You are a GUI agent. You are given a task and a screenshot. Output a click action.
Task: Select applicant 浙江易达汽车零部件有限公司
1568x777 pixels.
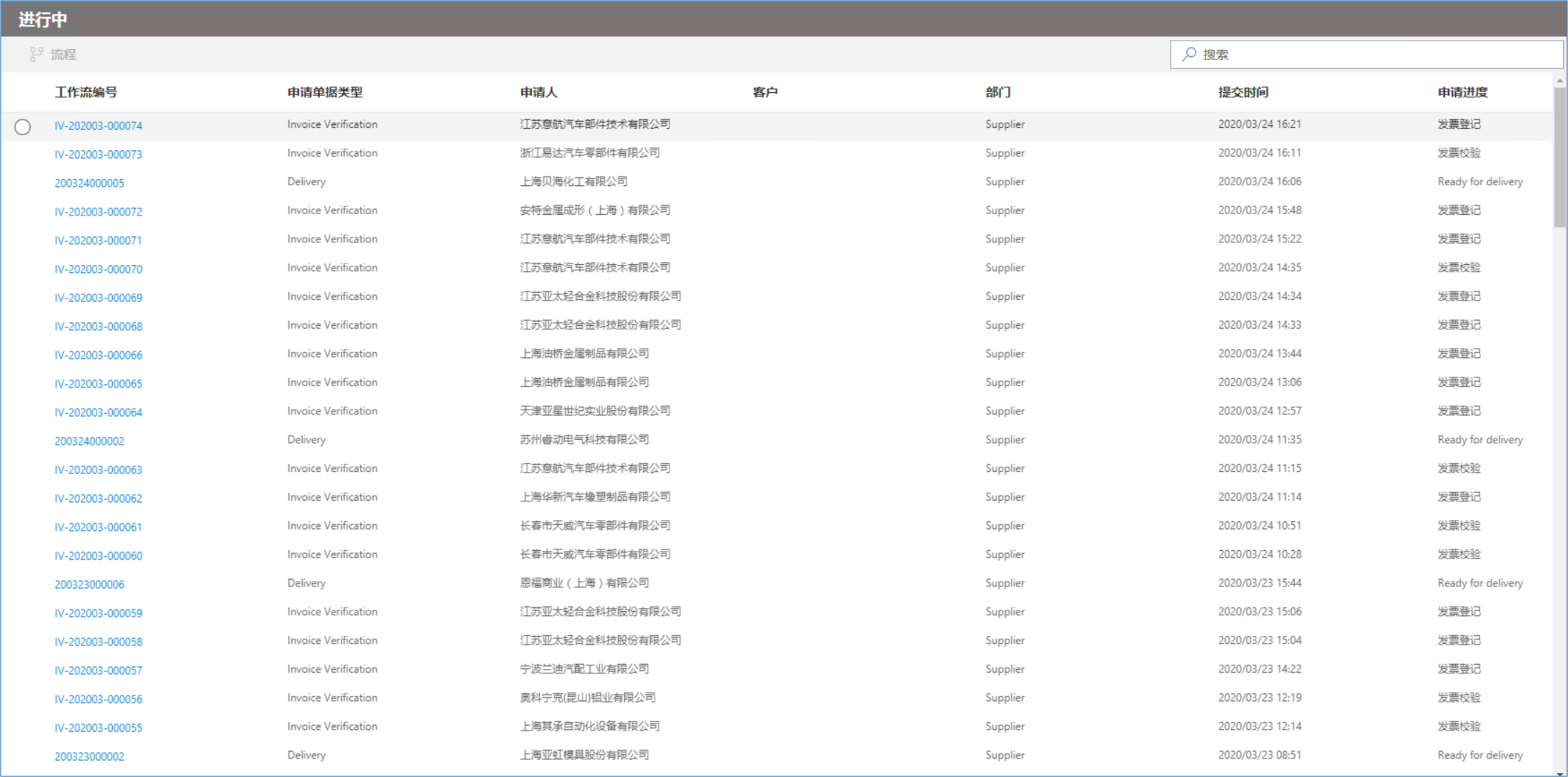point(589,152)
